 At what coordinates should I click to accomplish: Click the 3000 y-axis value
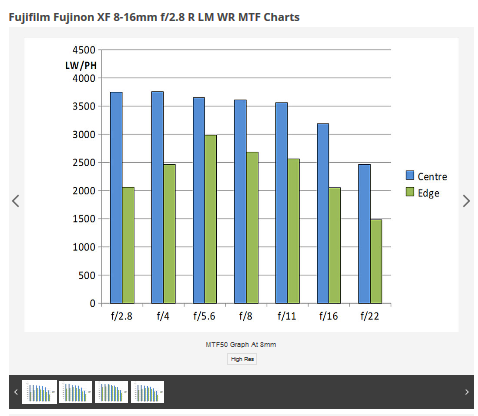(84, 135)
